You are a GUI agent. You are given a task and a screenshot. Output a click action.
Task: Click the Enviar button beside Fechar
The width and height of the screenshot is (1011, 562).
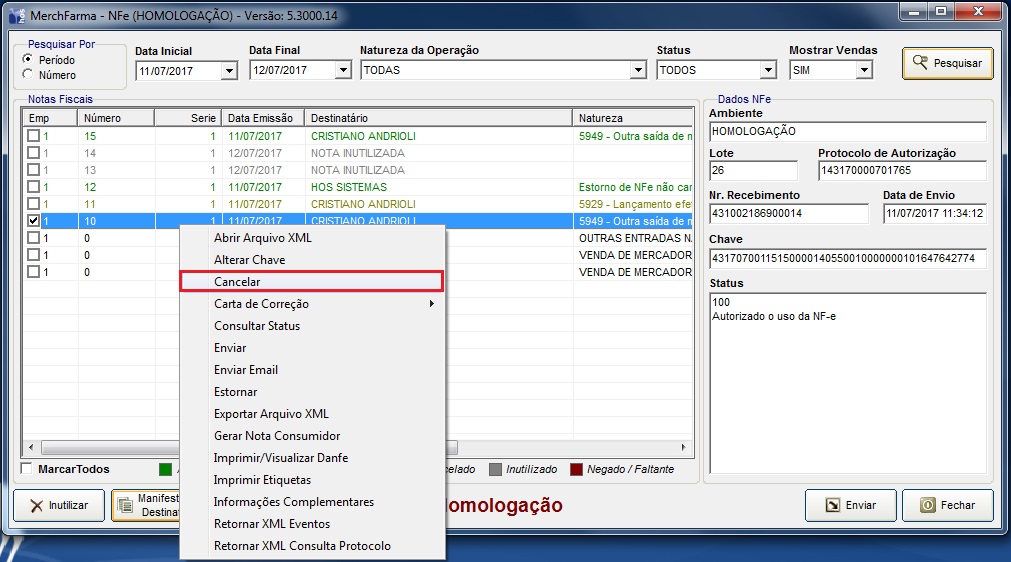click(x=850, y=505)
